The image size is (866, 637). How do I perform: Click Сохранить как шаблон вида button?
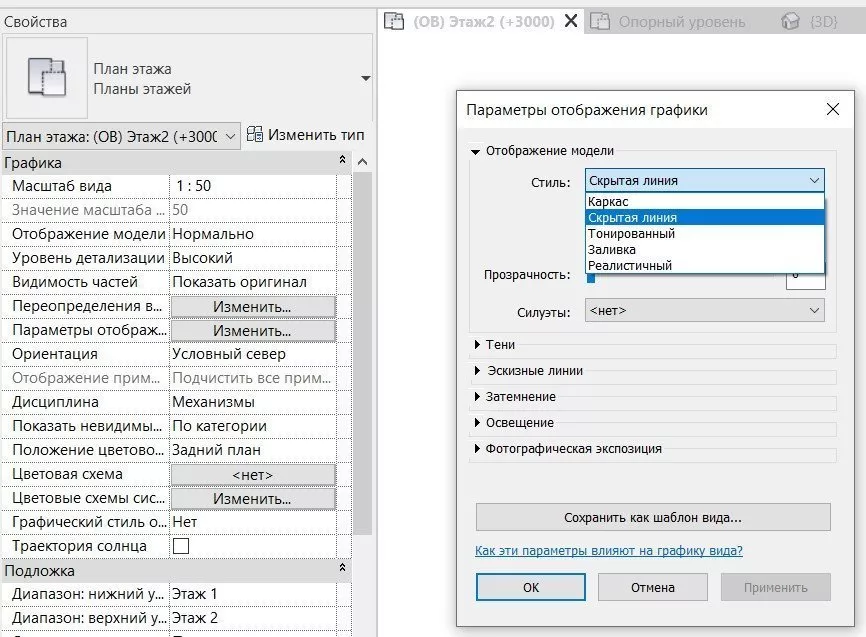tap(652, 518)
